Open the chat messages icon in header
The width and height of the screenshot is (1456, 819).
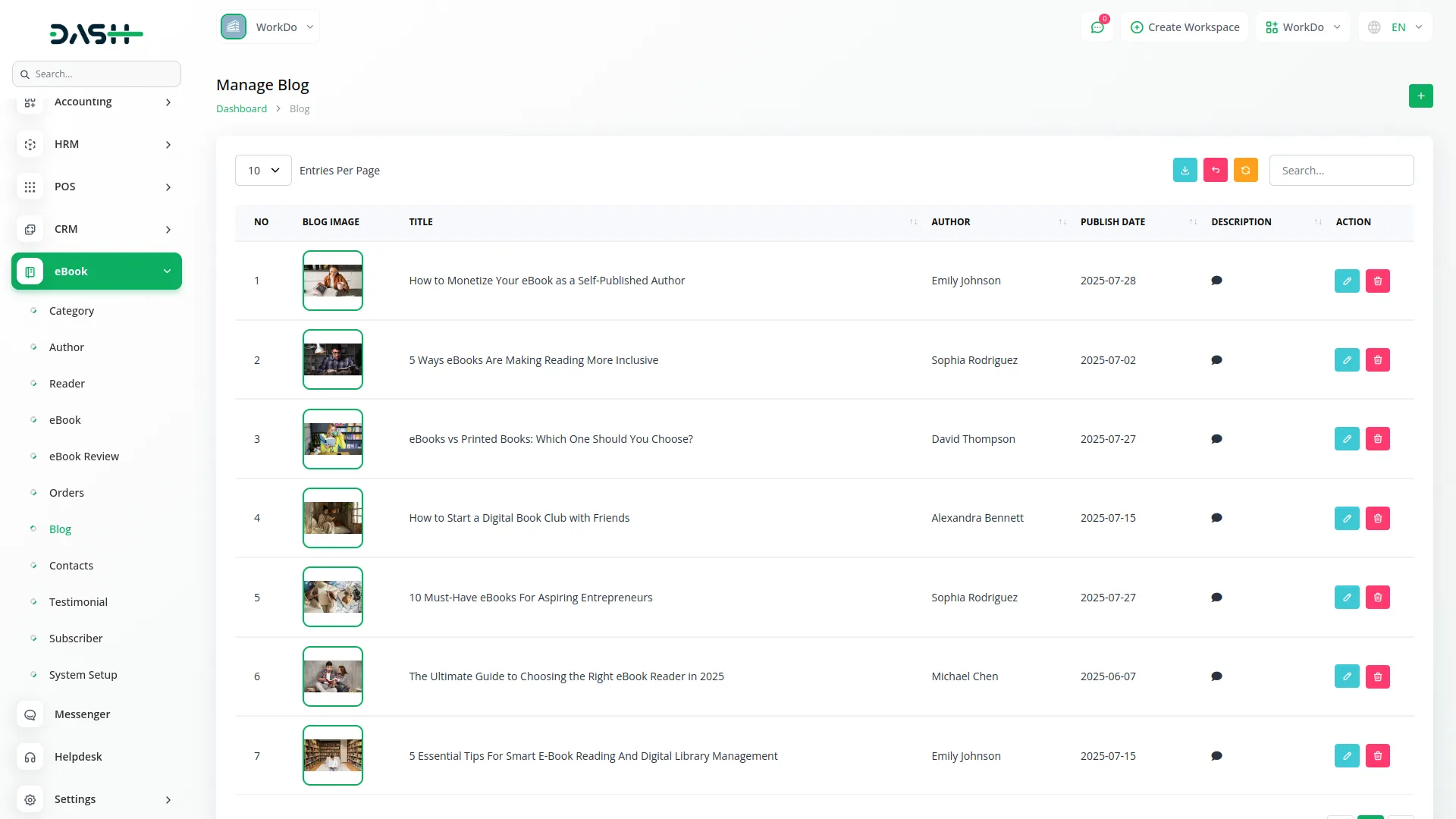click(1097, 27)
